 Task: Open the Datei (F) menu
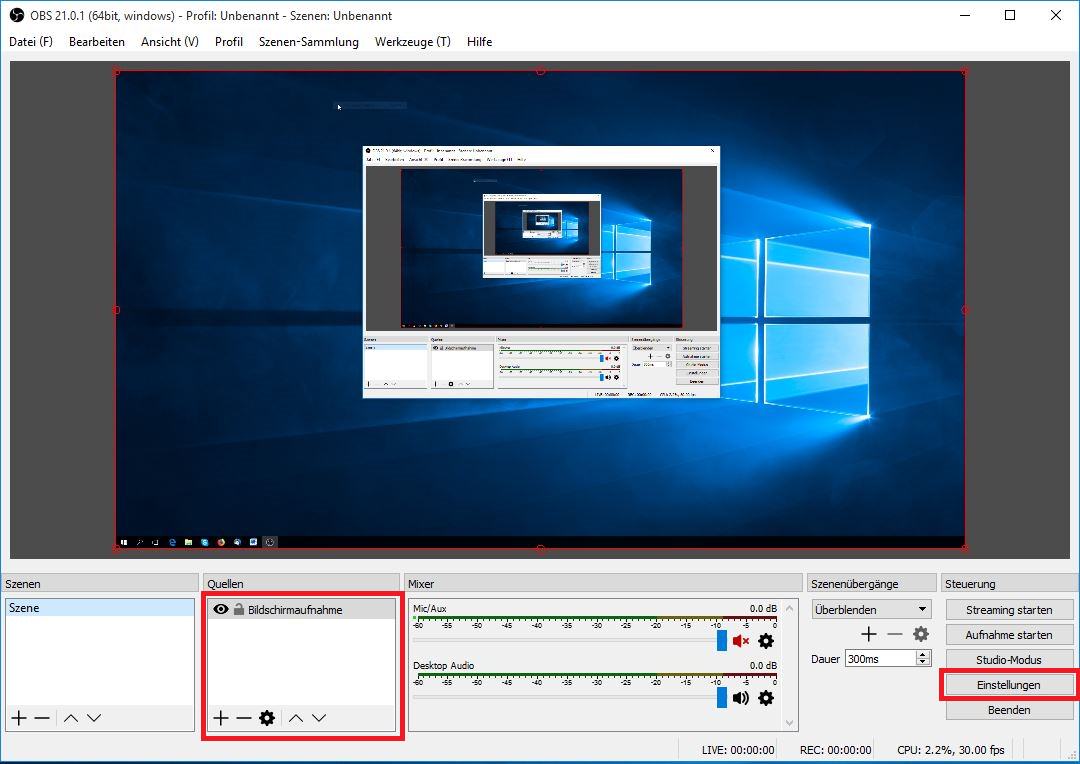pos(31,41)
